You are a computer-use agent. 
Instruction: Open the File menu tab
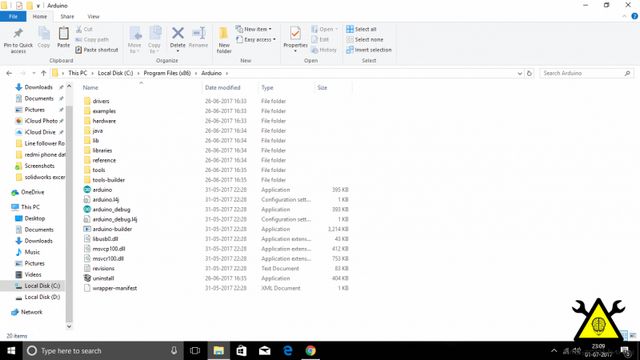[13, 16]
